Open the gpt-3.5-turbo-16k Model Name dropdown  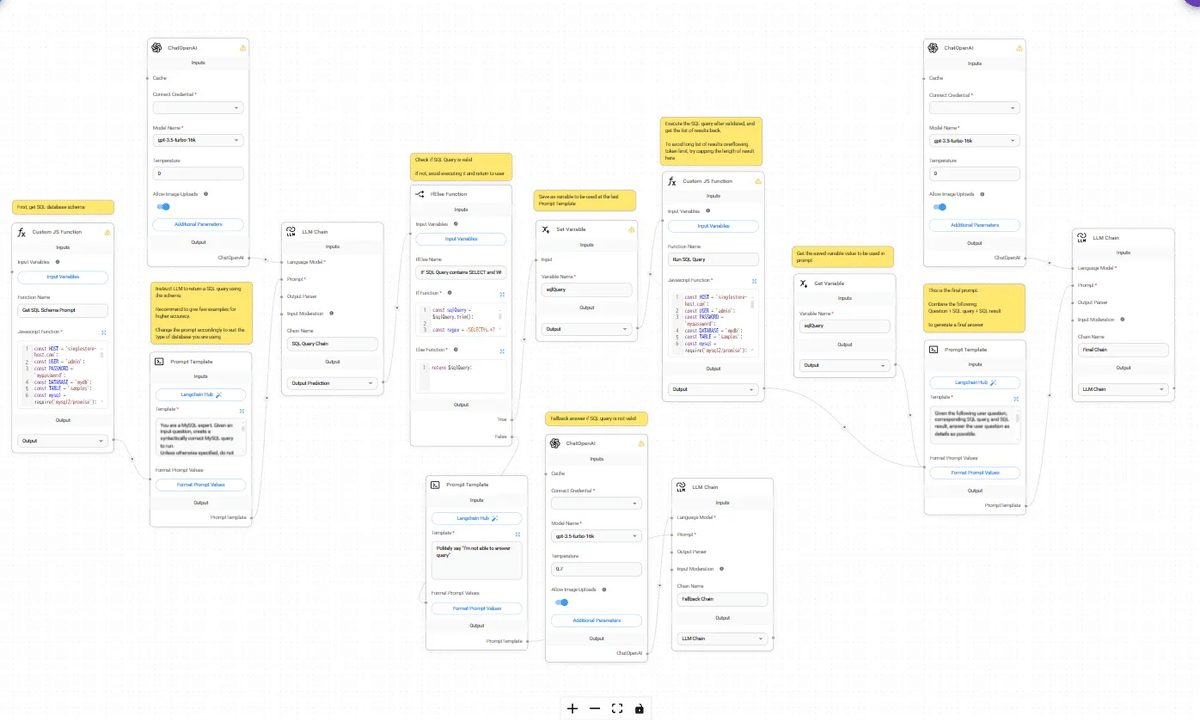[197, 140]
